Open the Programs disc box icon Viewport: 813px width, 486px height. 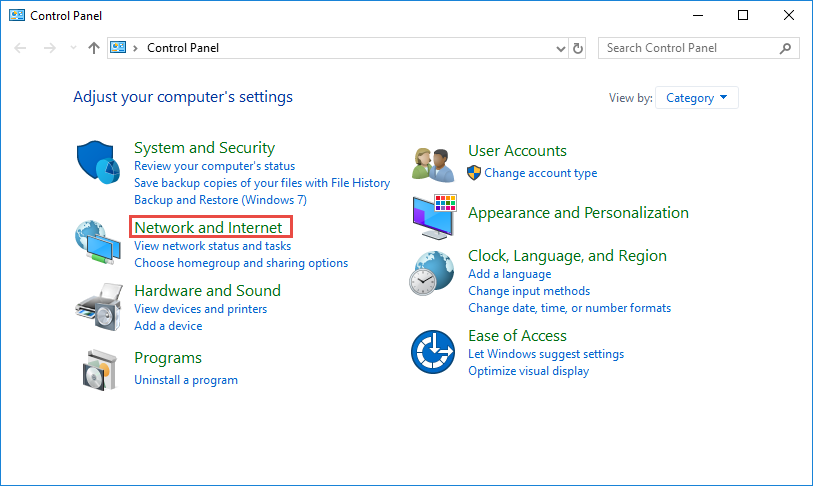point(98,369)
